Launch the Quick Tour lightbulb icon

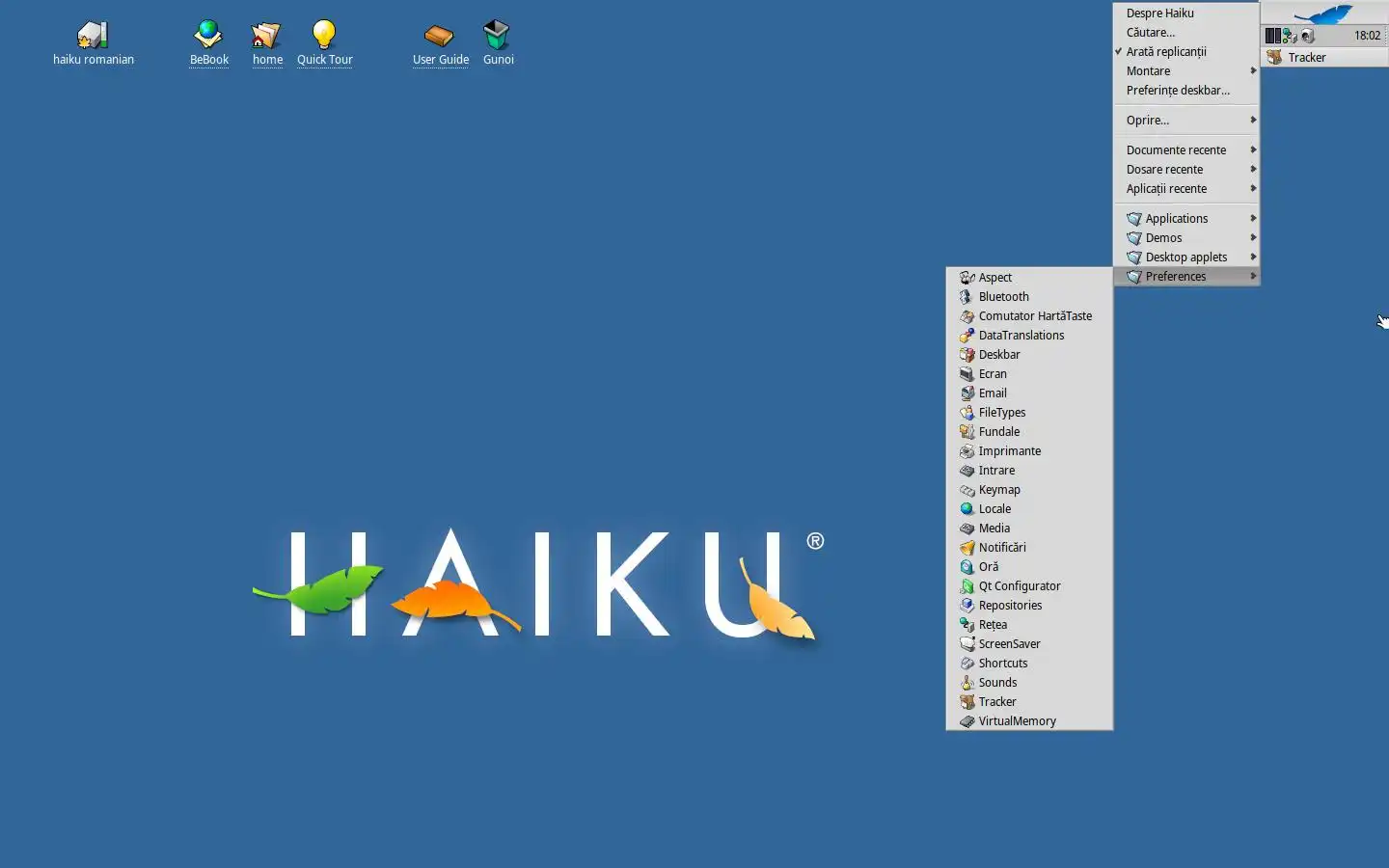(x=324, y=35)
